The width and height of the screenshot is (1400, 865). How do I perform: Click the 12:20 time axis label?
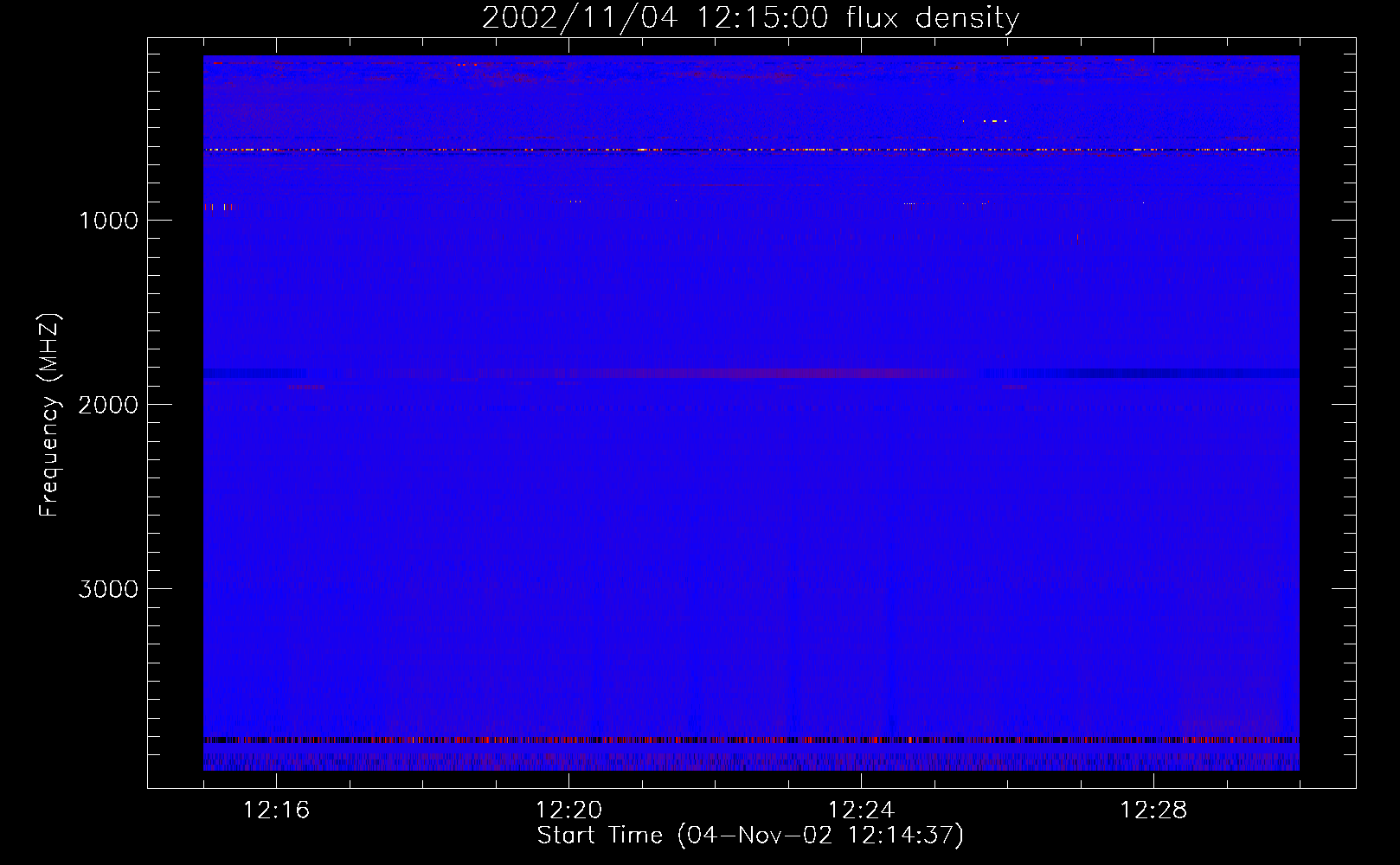pyautogui.click(x=568, y=811)
